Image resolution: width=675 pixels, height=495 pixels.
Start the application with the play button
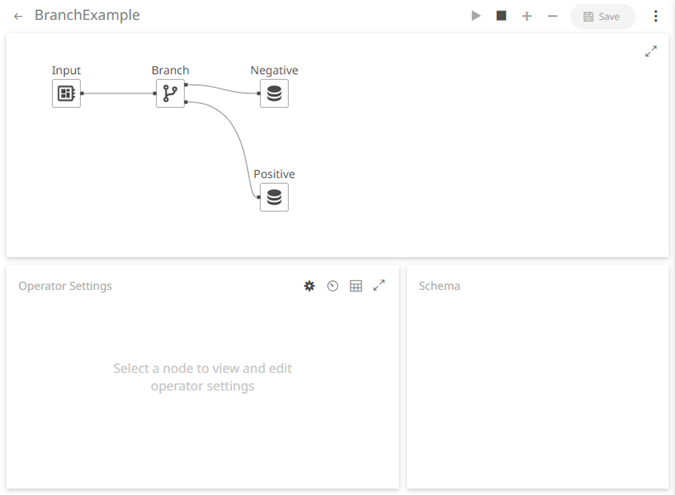476,16
